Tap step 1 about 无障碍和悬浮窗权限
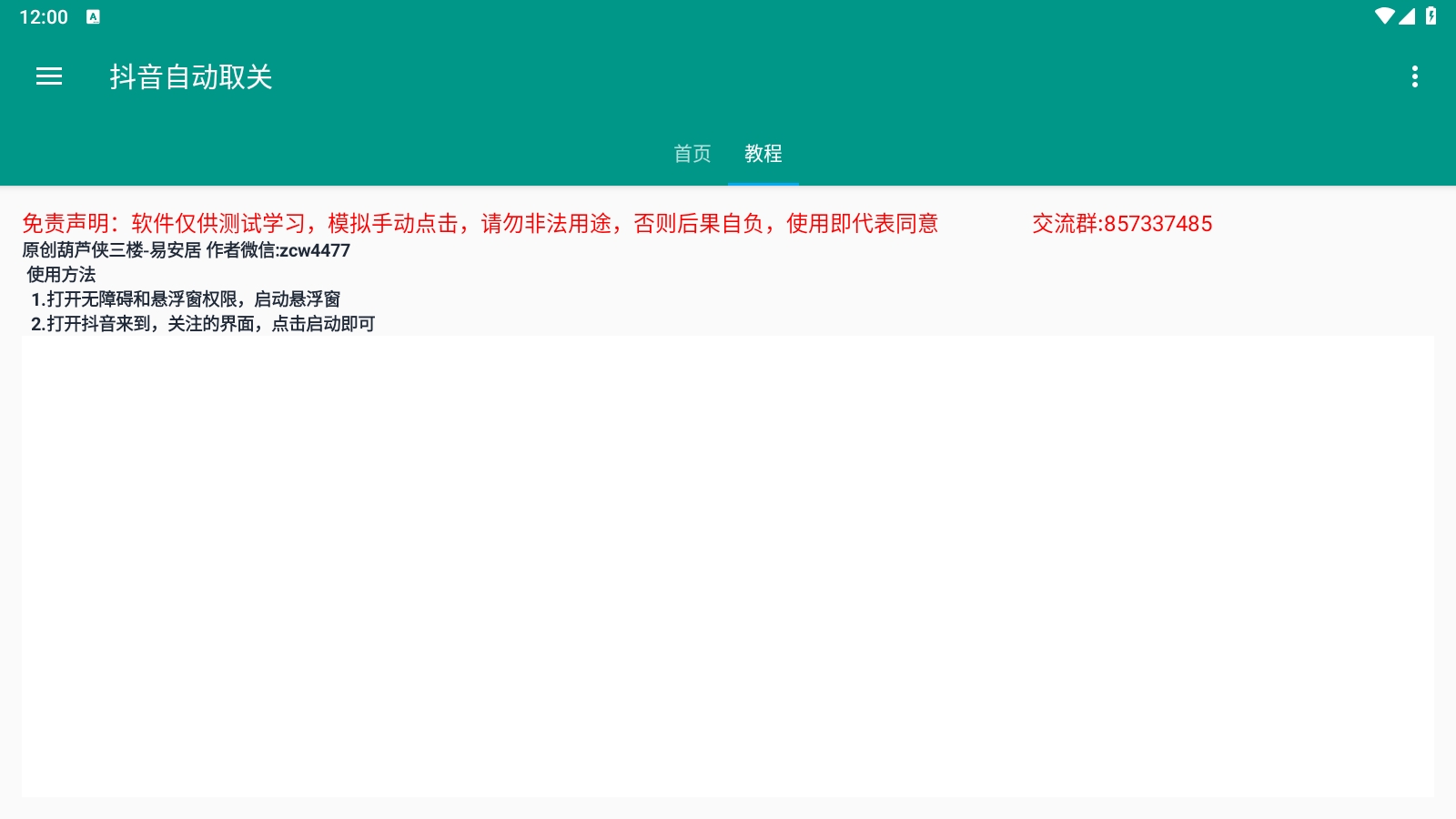The height and width of the screenshot is (819, 1456). click(186, 299)
